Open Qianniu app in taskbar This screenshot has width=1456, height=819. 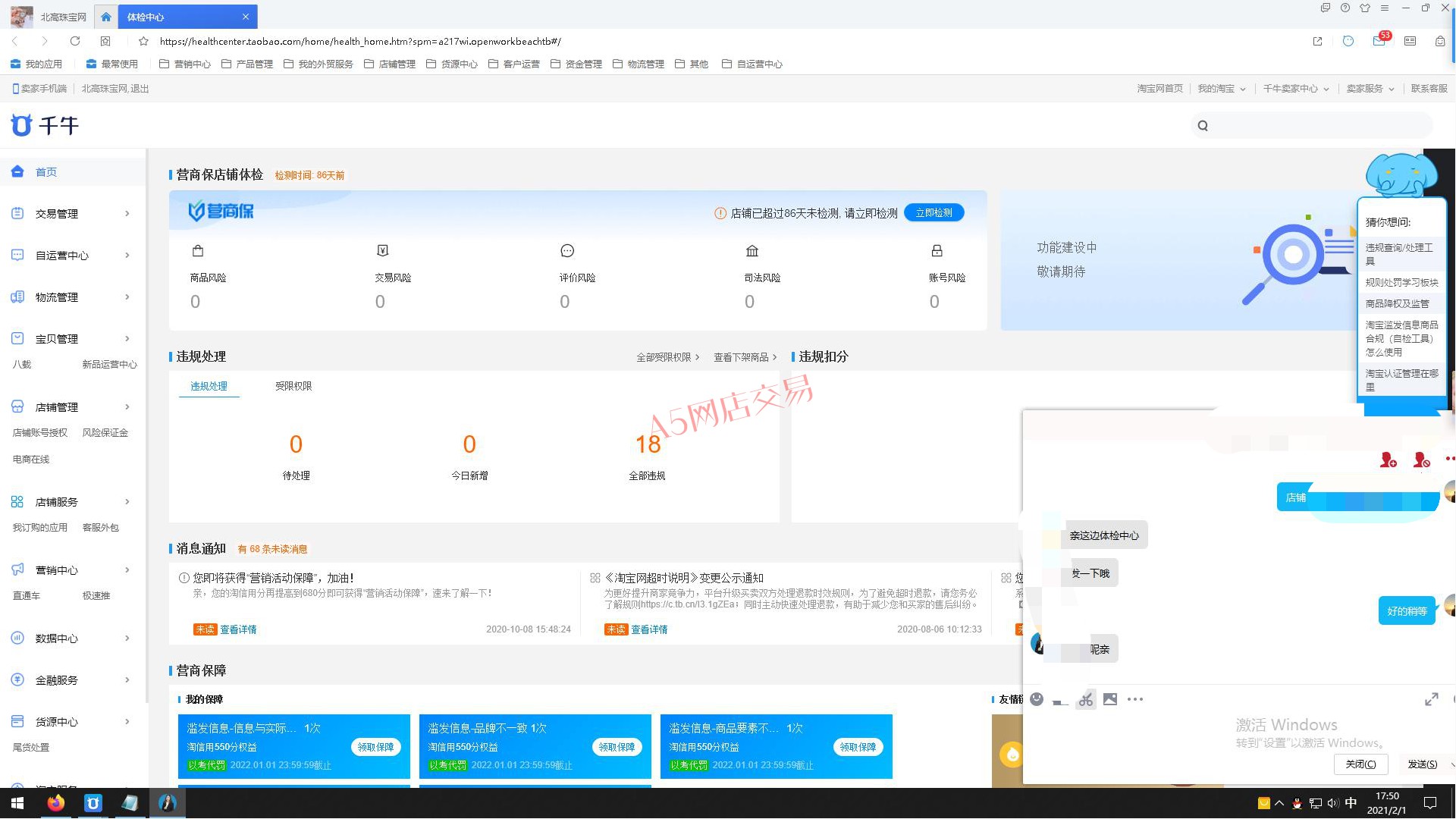[x=93, y=803]
